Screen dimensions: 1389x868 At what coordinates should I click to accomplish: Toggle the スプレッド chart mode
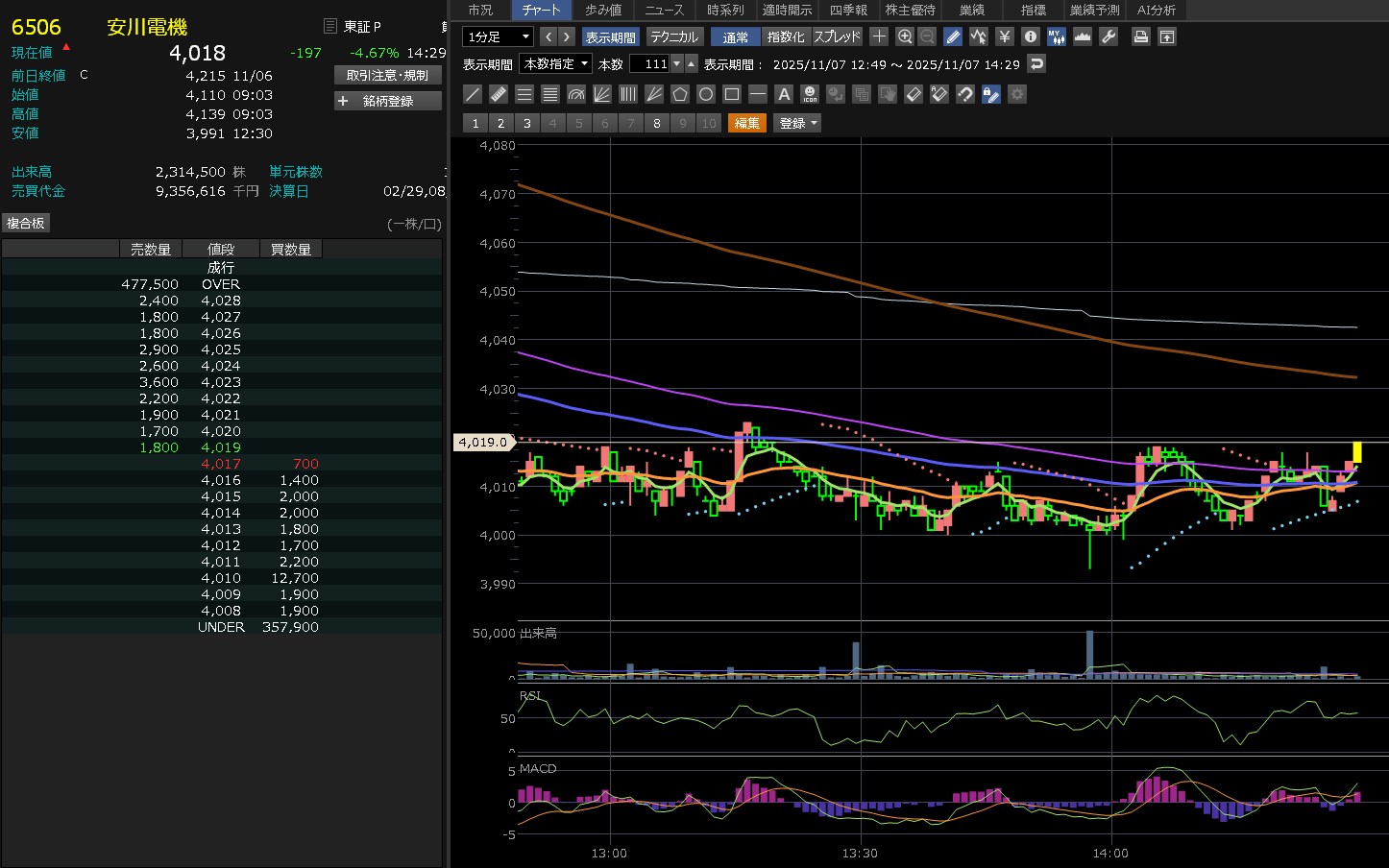click(837, 36)
